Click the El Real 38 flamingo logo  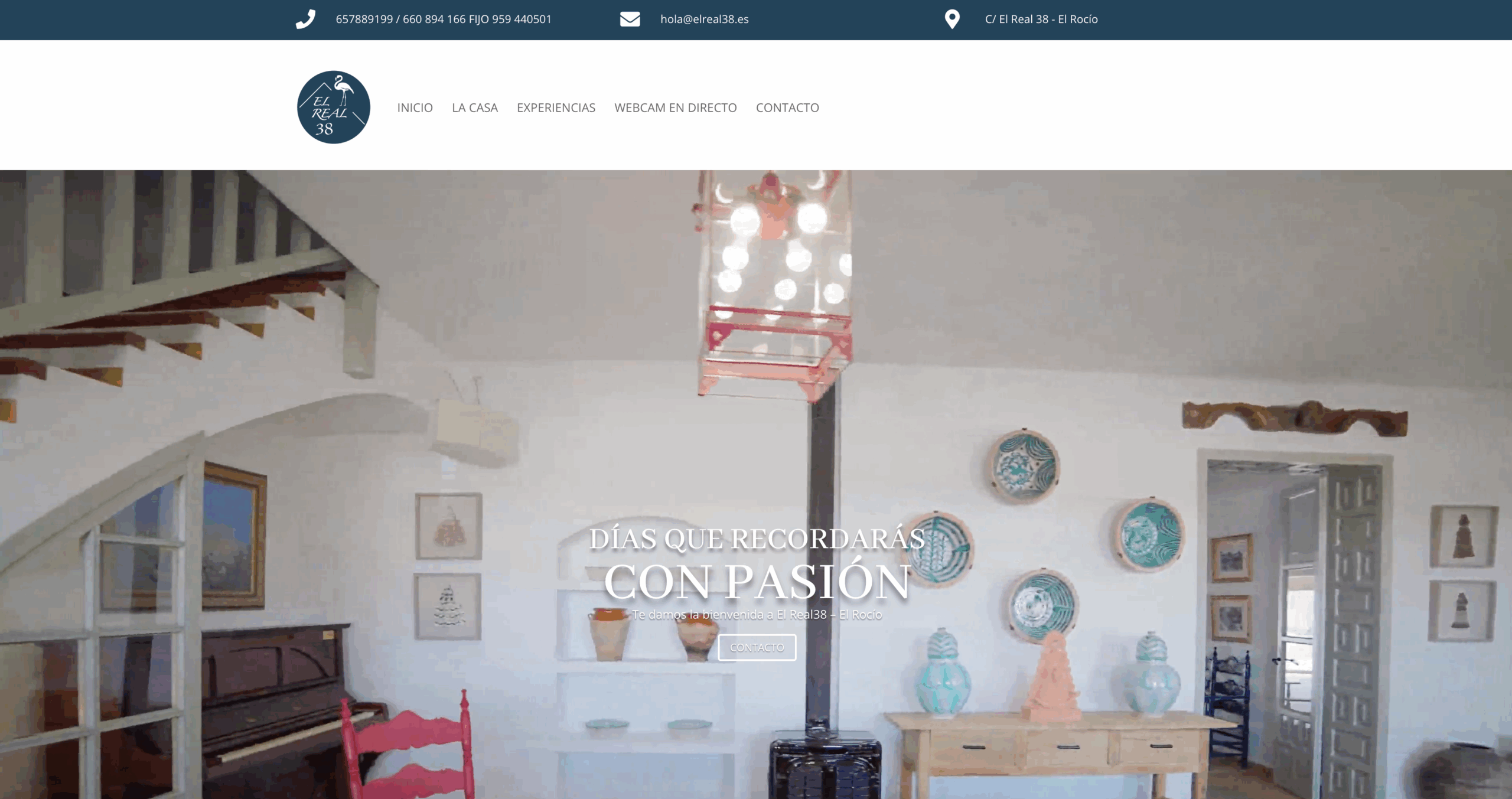334,107
